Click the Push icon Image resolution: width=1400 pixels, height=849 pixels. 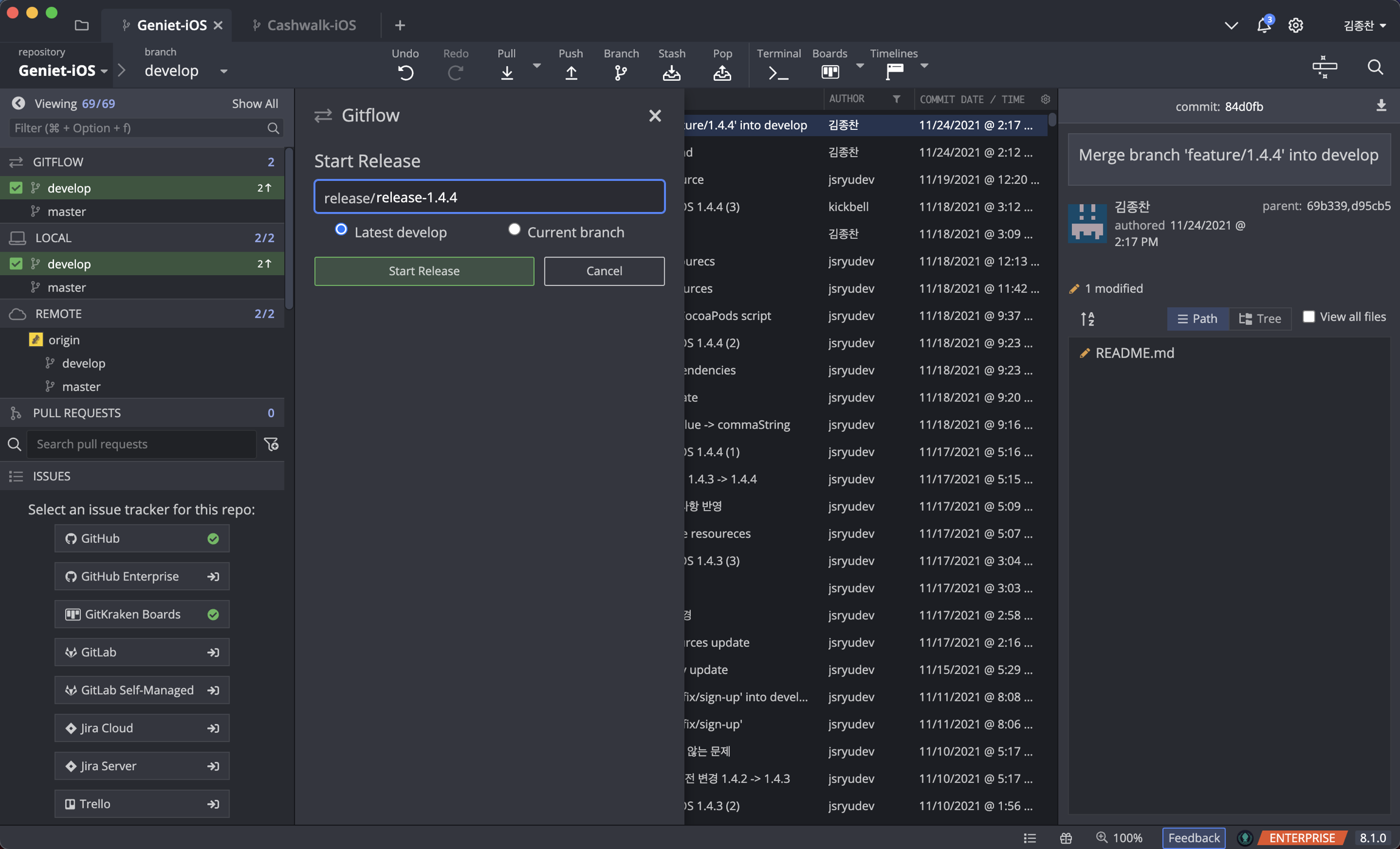click(x=571, y=72)
